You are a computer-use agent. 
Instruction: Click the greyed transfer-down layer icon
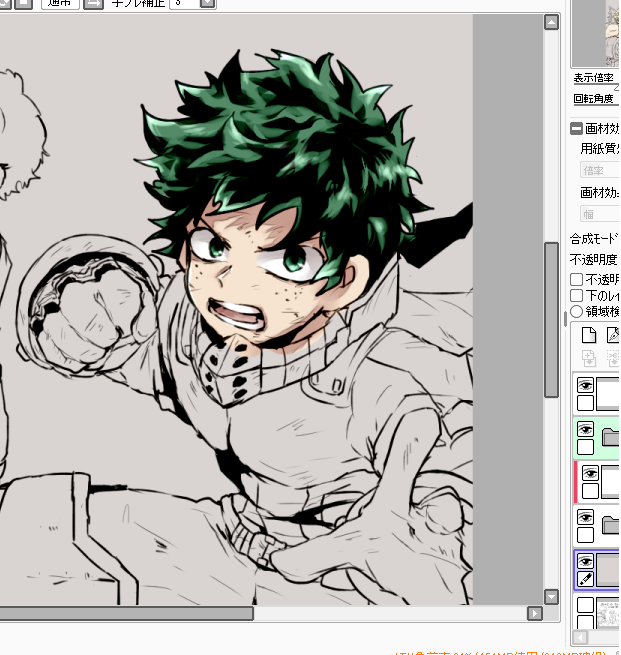[x=589, y=358]
